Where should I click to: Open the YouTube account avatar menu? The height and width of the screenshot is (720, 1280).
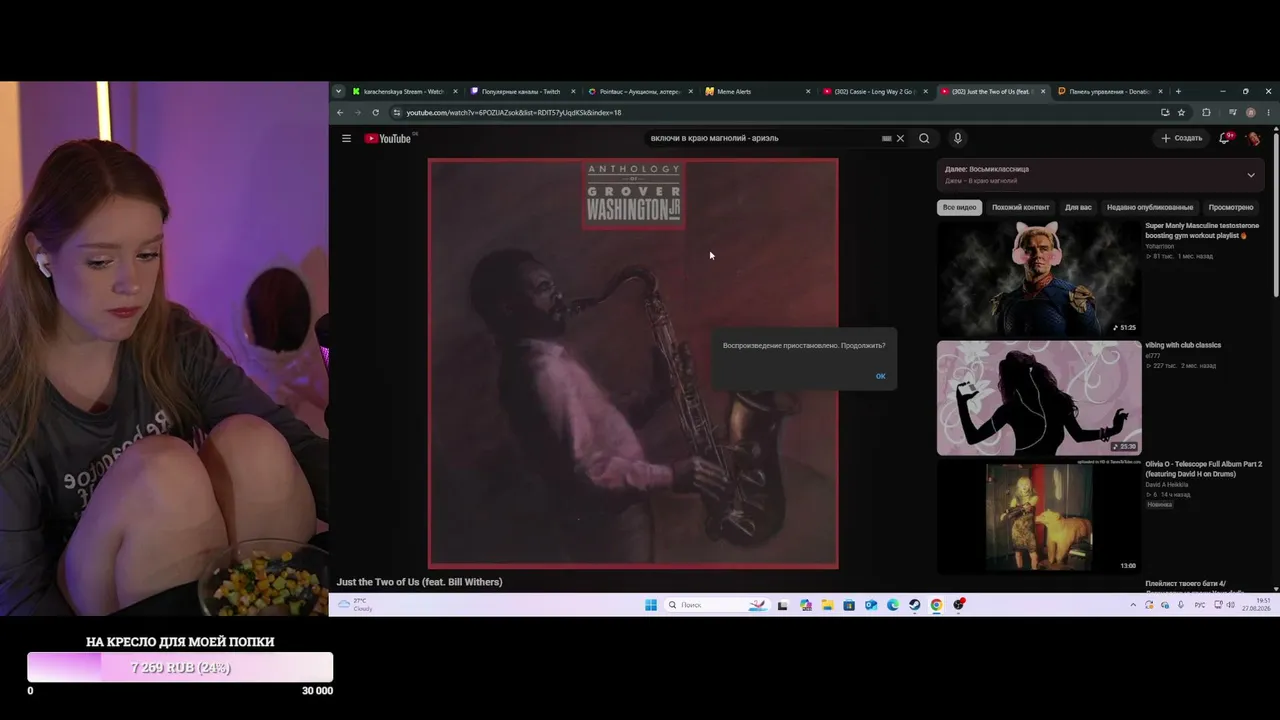coord(1253,138)
